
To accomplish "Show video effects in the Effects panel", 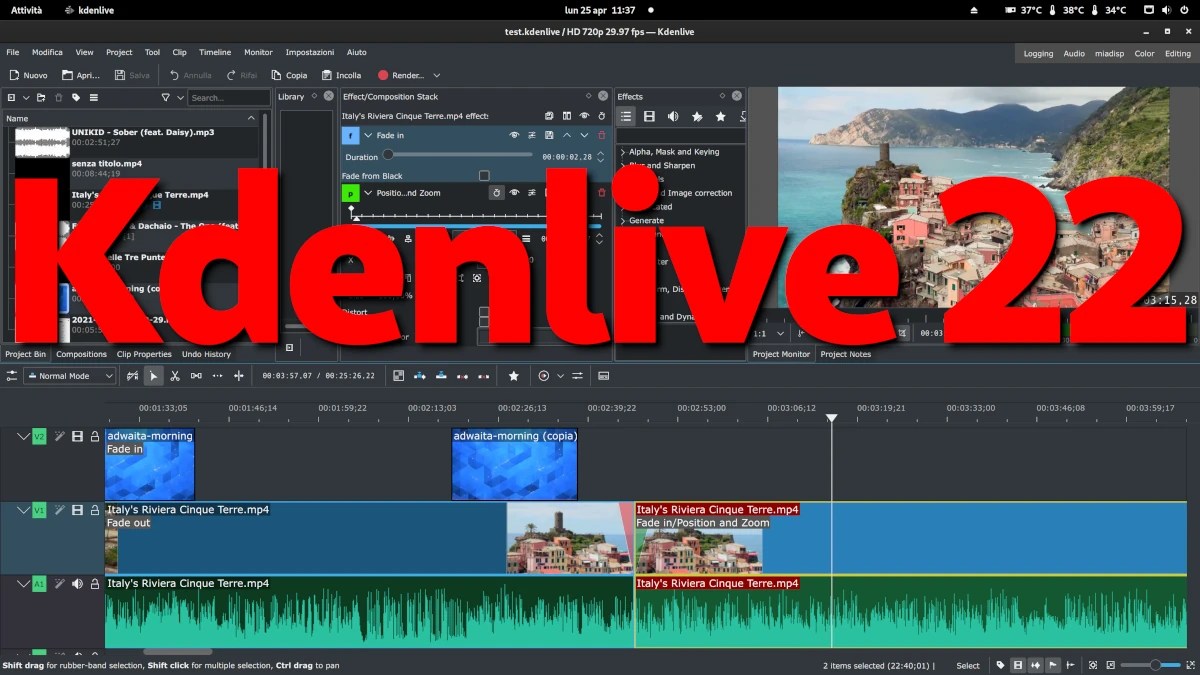I will click(x=648, y=116).
